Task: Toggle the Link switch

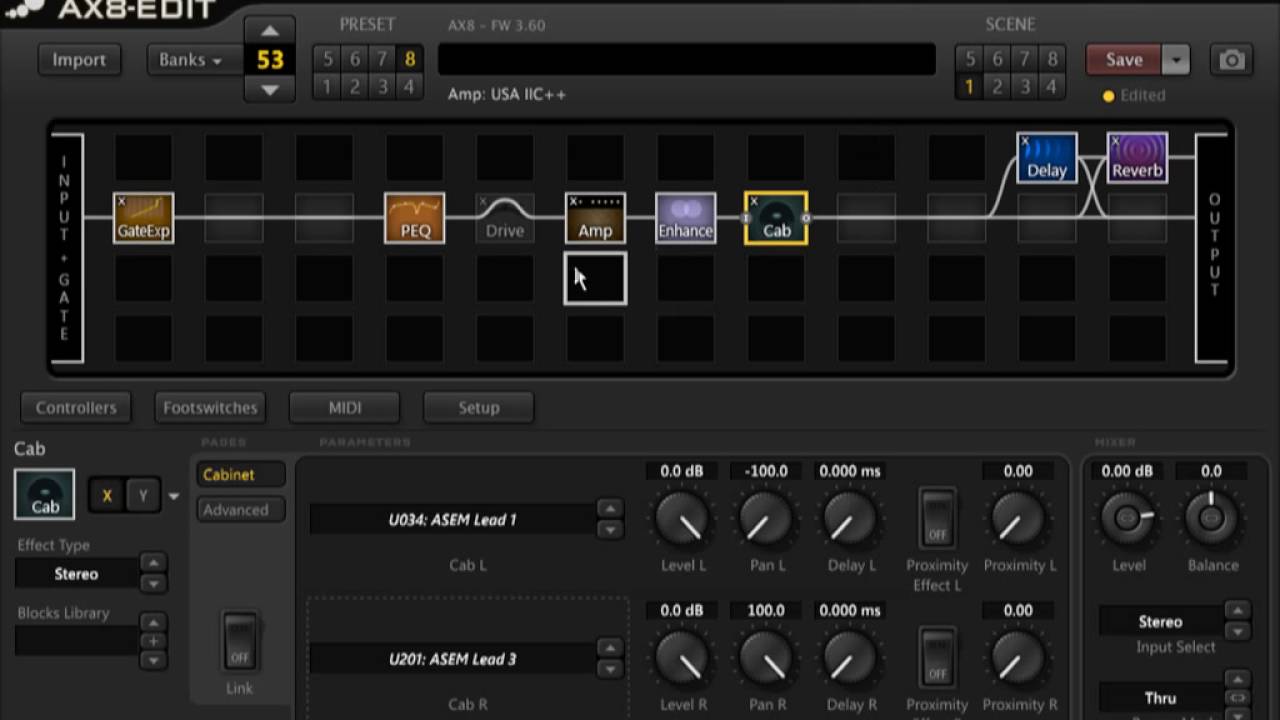Action: 239,641
